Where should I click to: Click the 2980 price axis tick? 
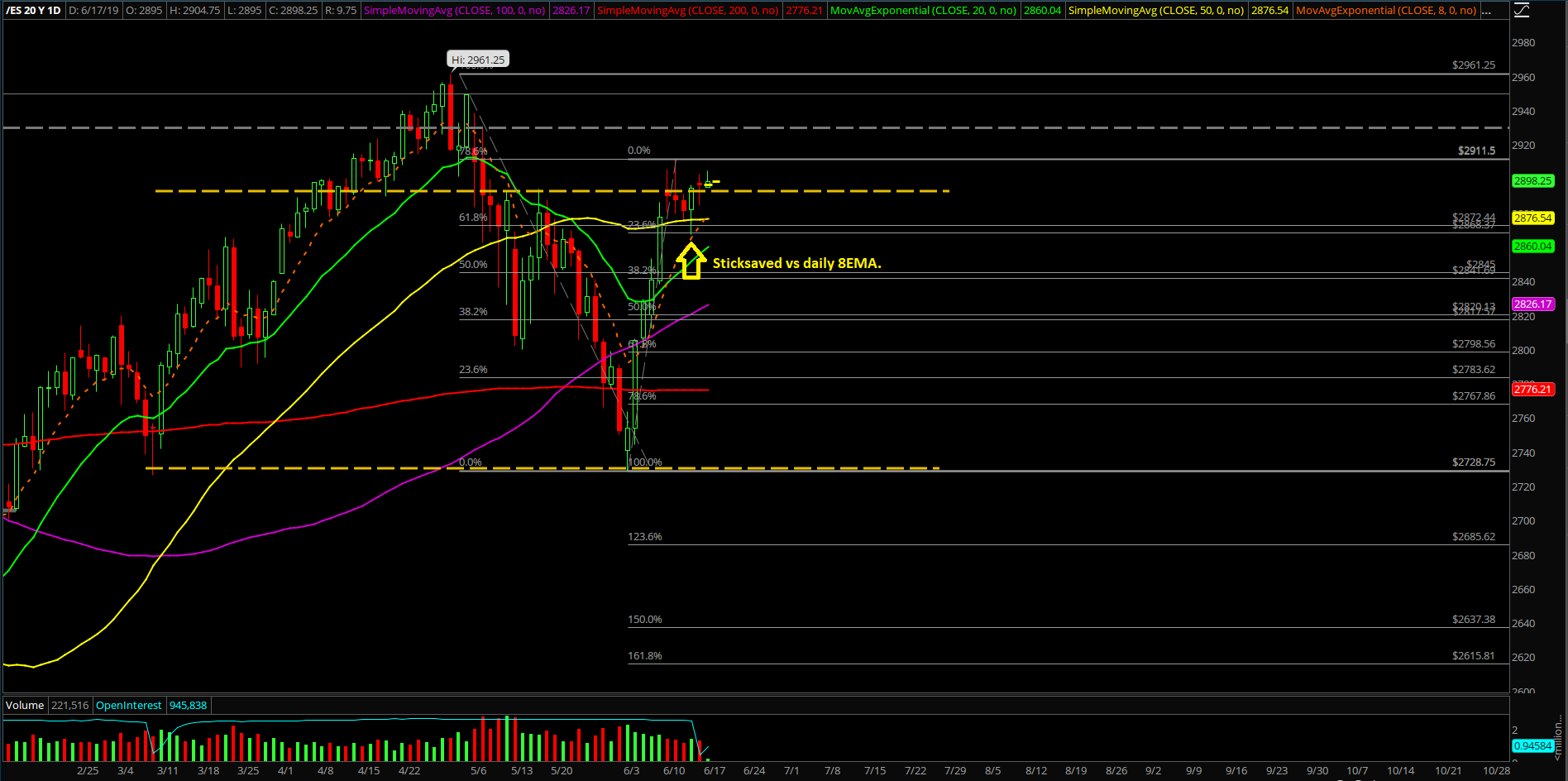click(1523, 42)
